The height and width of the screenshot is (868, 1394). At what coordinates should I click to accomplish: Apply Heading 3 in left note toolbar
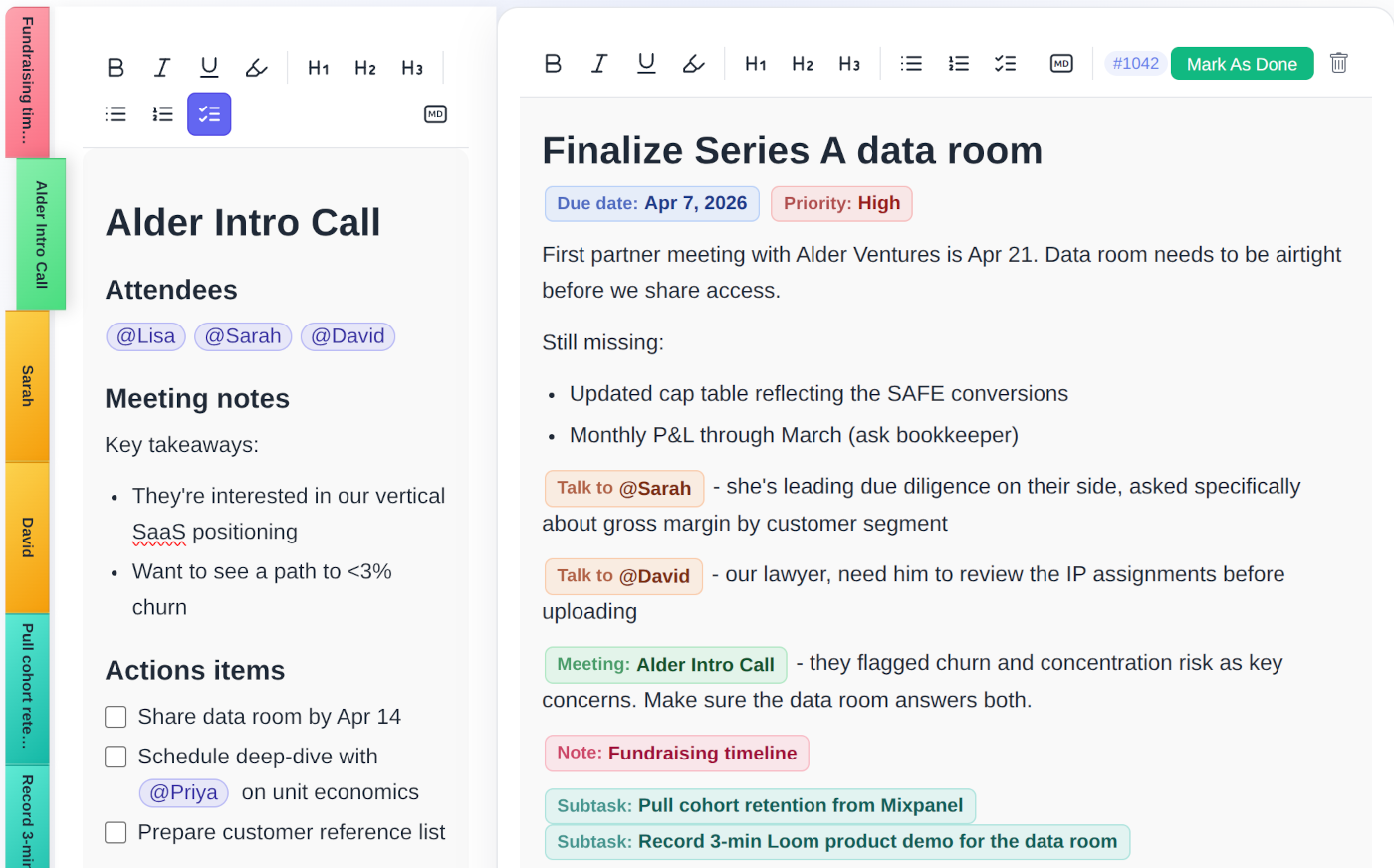[x=412, y=68]
